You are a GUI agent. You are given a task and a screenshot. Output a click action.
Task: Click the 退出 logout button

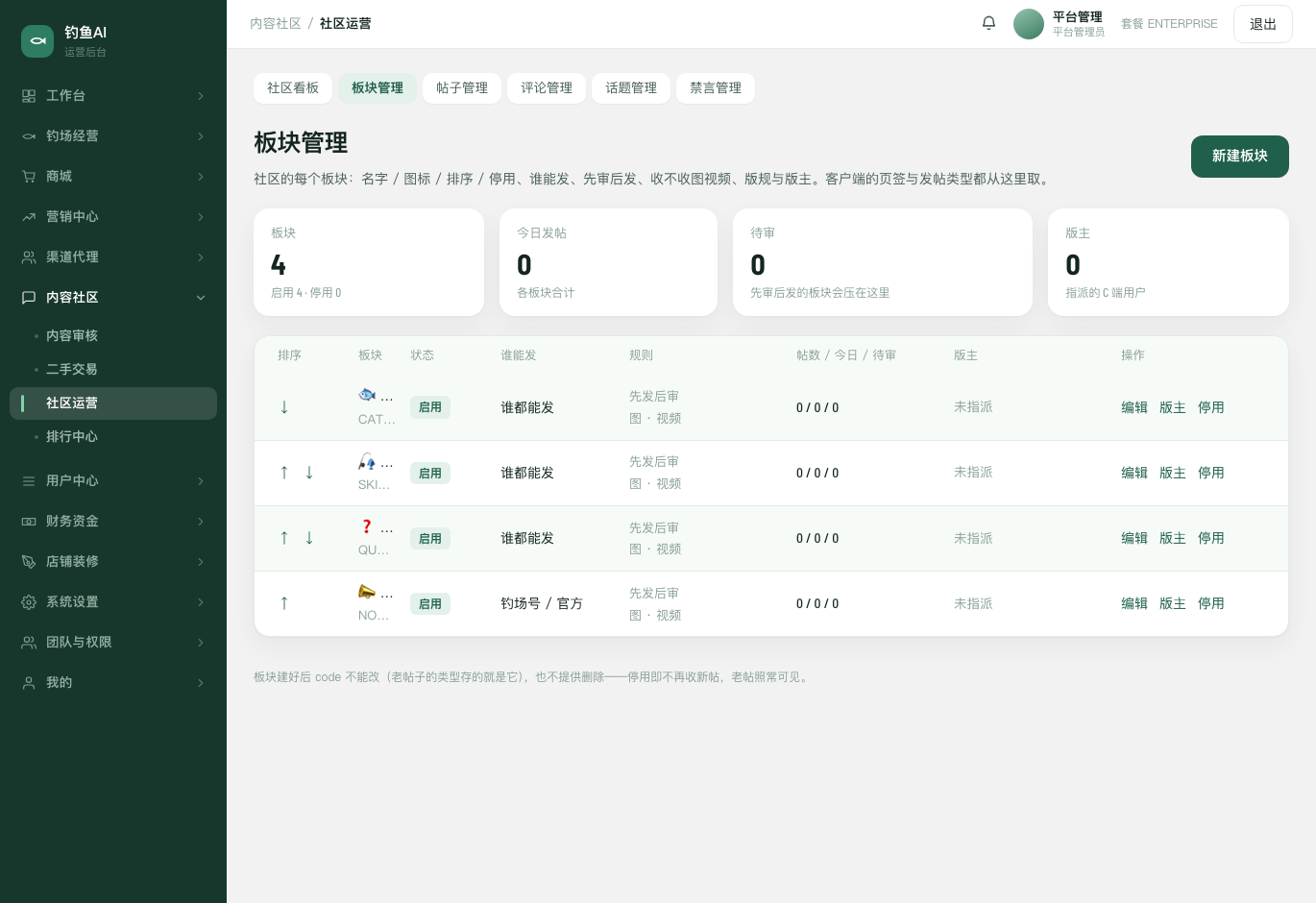coord(1263,24)
